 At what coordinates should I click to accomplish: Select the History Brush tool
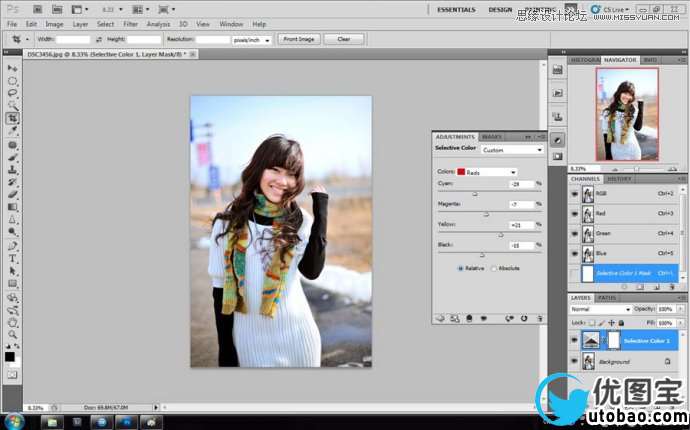coord(12,182)
